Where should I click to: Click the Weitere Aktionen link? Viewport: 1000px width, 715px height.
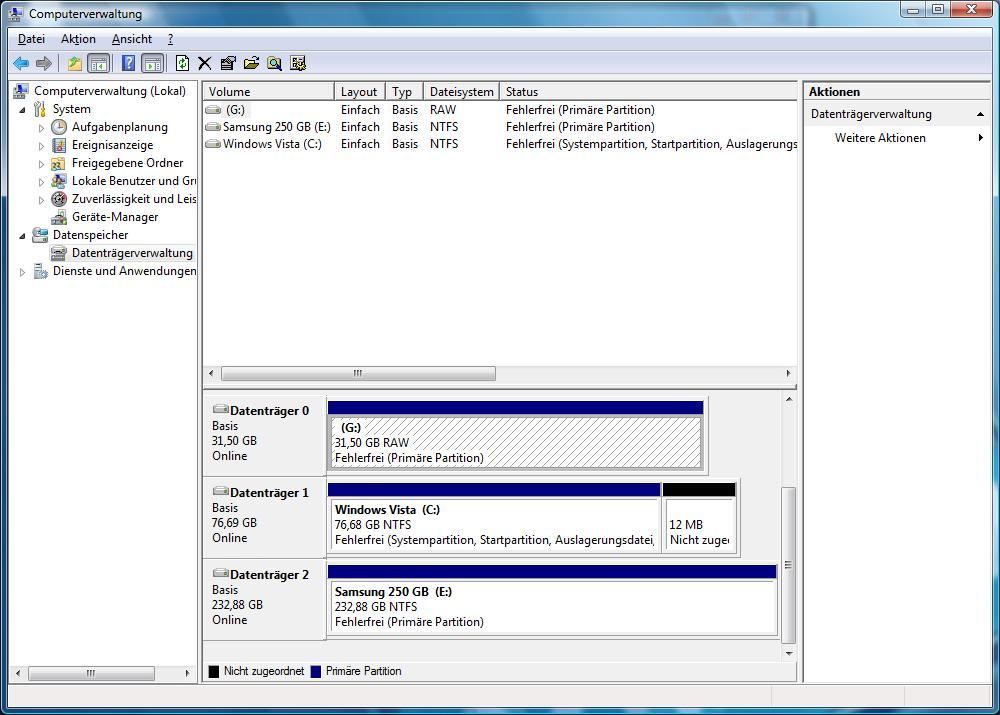[x=880, y=138]
